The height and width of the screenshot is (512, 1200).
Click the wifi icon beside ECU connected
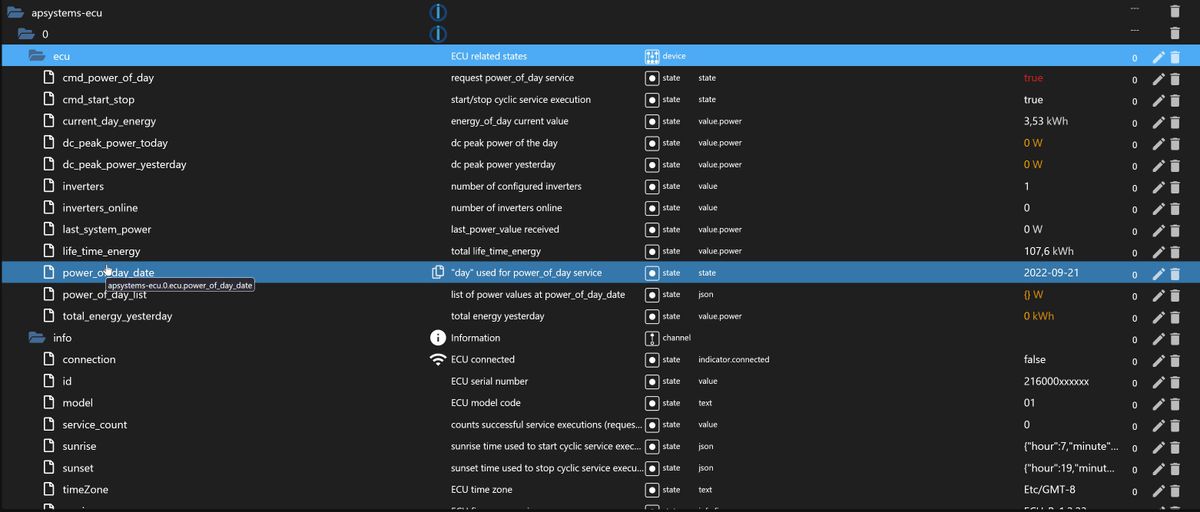437,360
